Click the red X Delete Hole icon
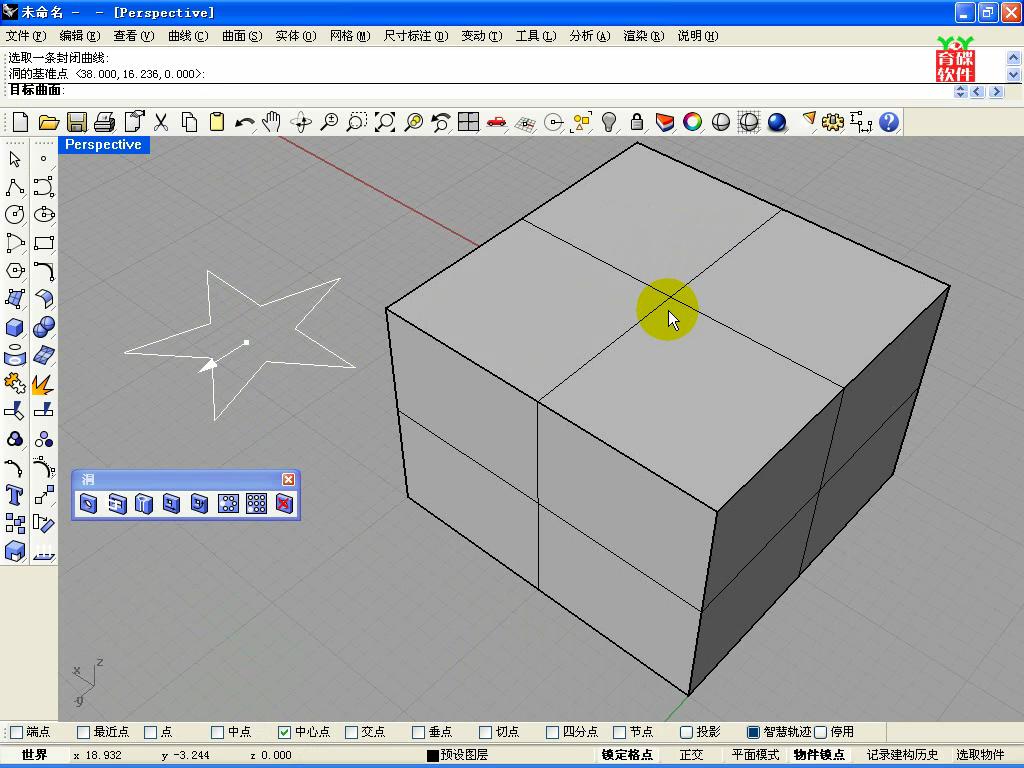Image resolution: width=1024 pixels, height=768 pixels. (x=284, y=504)
